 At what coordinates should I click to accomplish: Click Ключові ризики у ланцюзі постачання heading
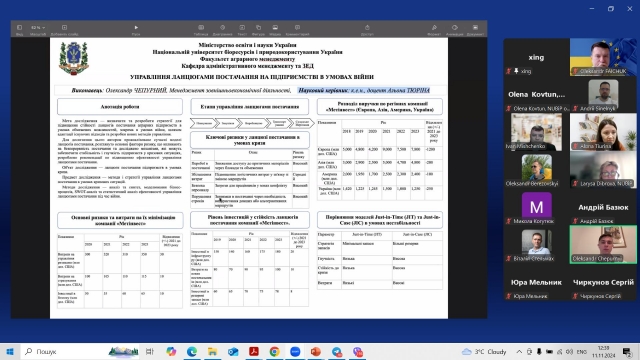(250, 140)
